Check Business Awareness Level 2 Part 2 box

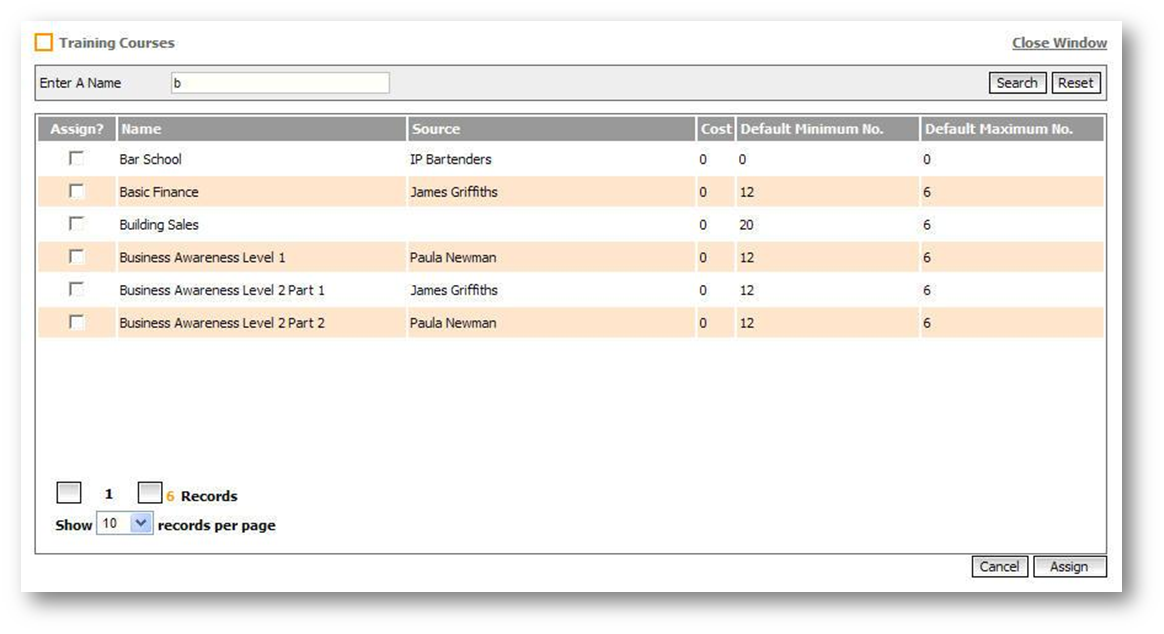[x=76, y=322]
